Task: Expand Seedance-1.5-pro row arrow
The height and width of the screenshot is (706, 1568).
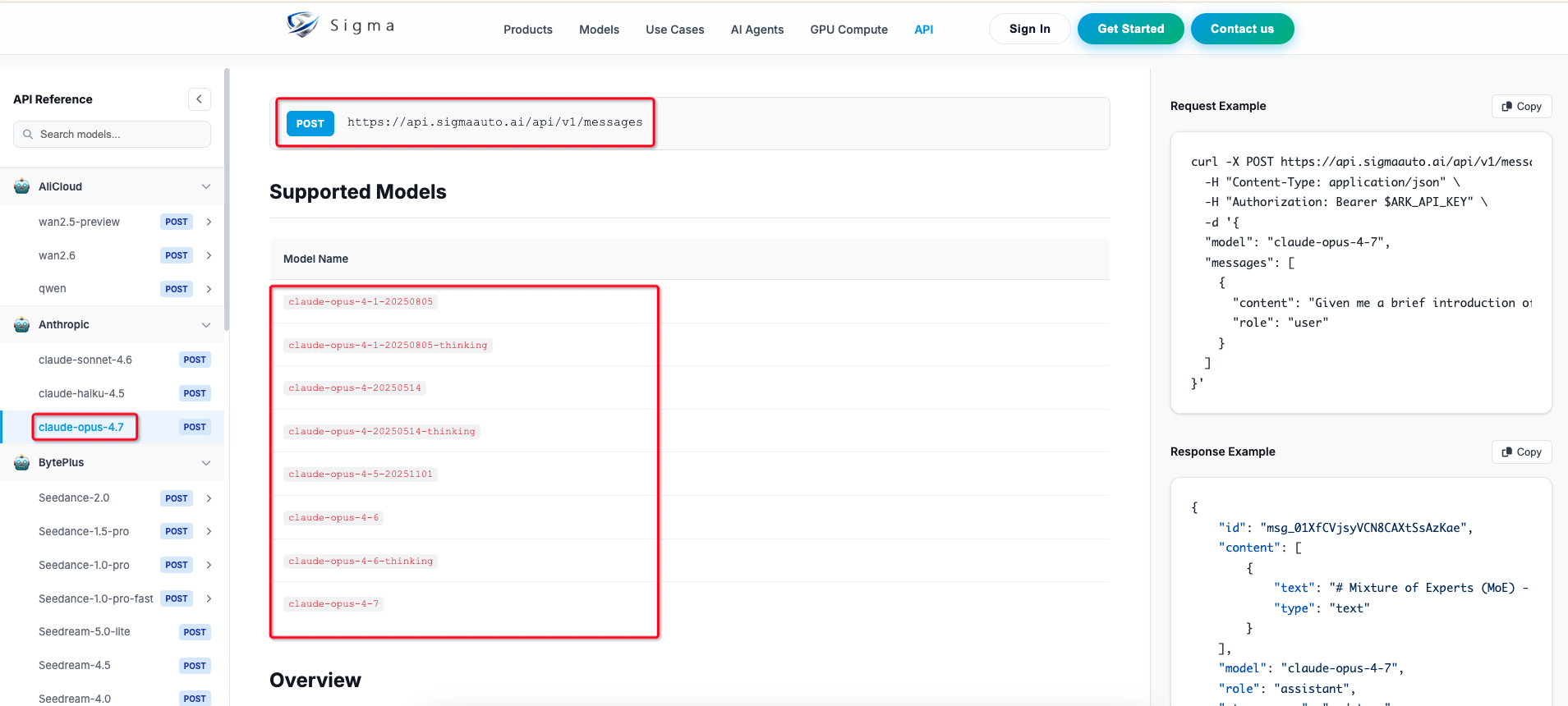Action: pos(209,531)
